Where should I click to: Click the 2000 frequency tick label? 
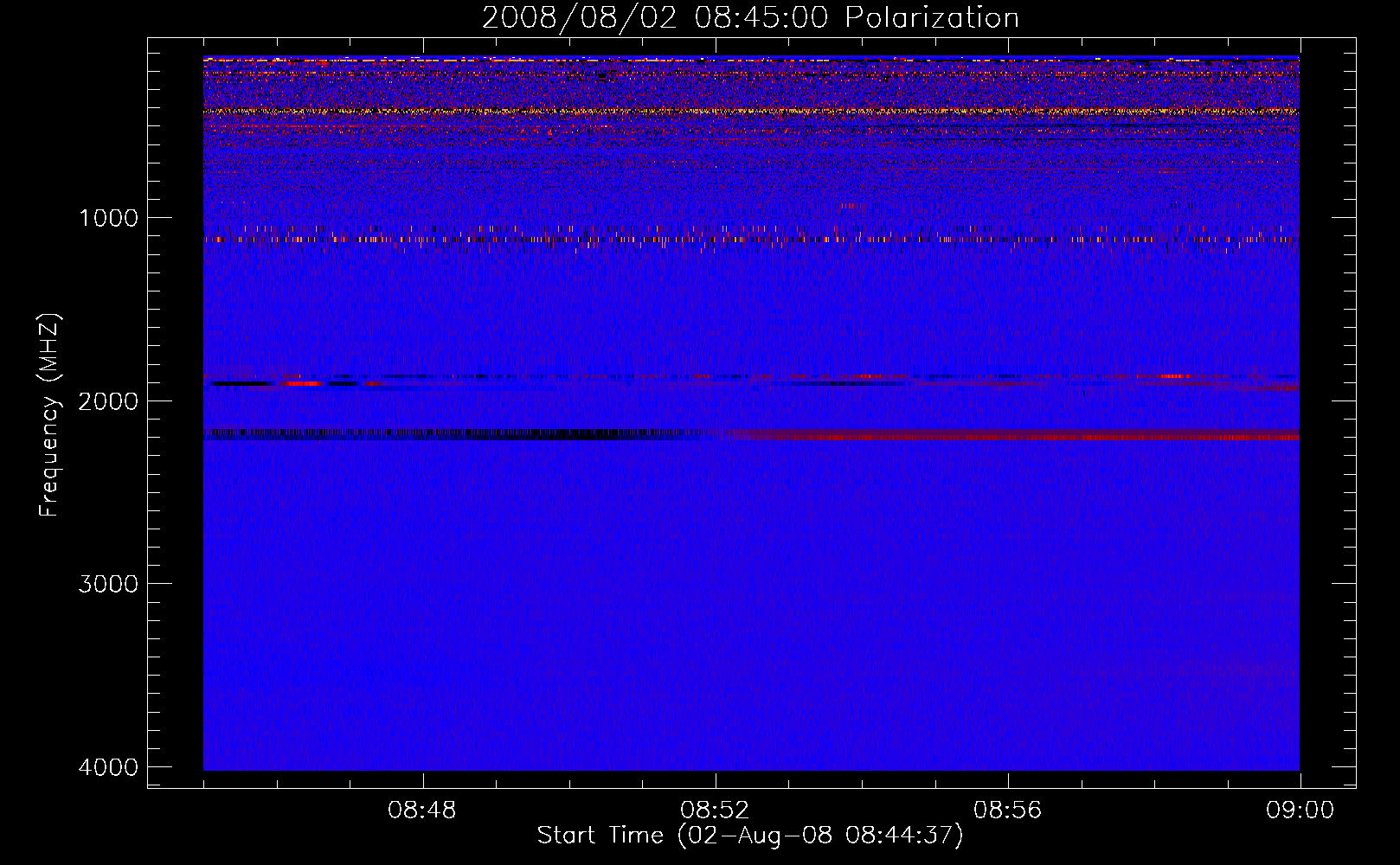coord(108,400)
